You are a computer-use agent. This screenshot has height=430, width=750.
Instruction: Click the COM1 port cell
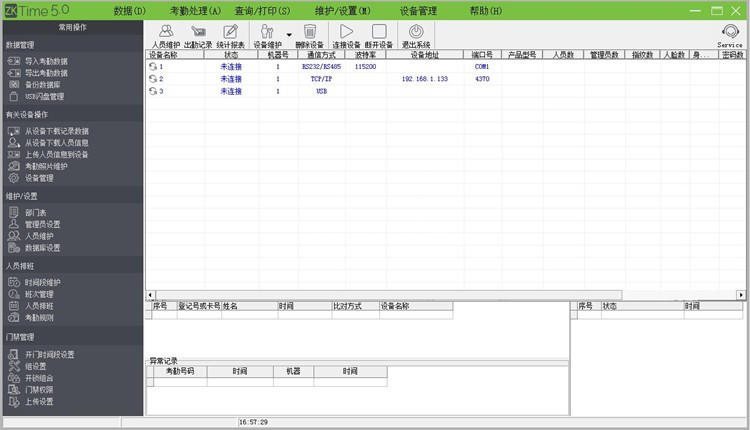482,66
